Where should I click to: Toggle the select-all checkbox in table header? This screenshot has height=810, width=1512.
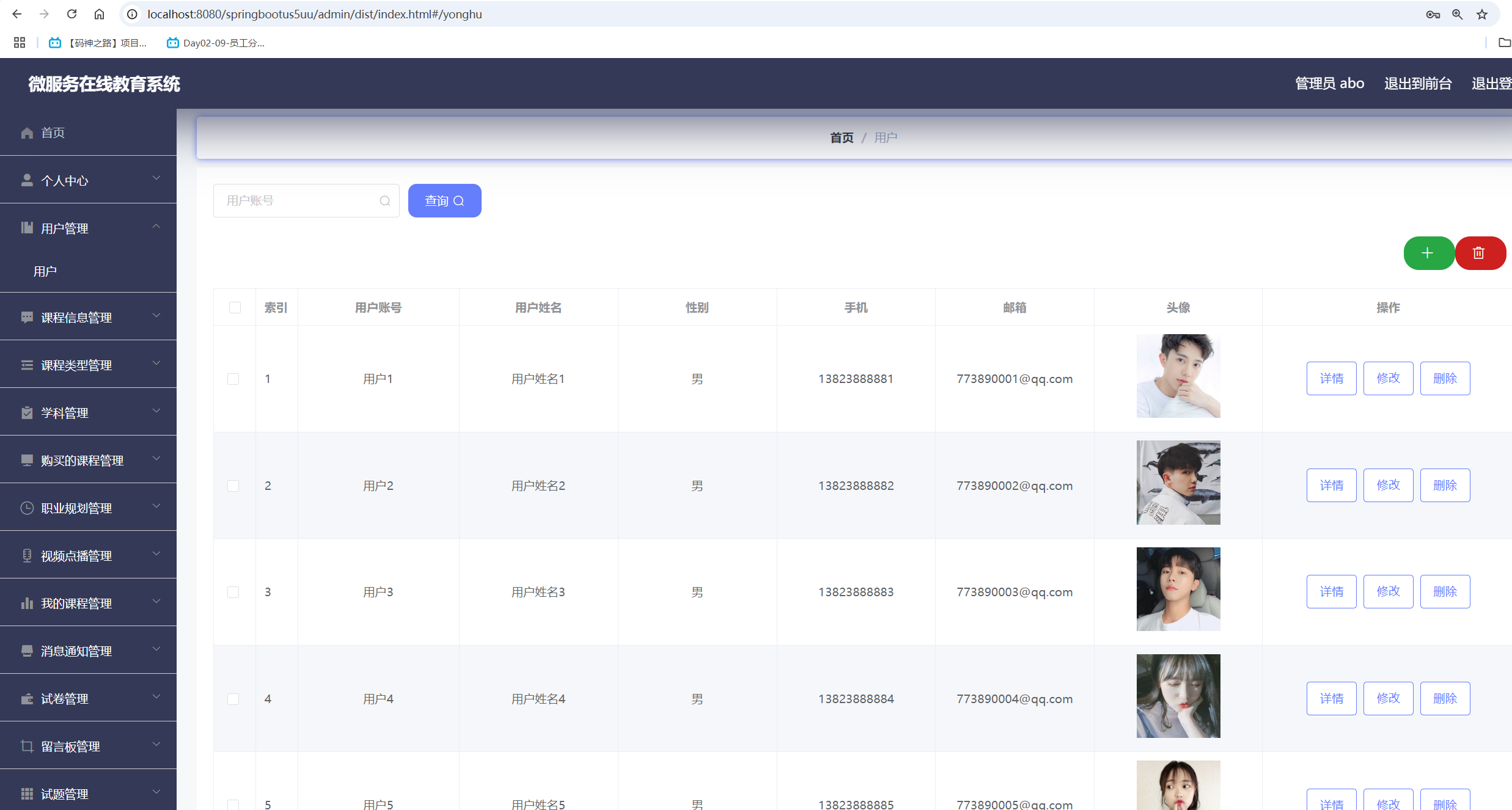point(235,308)
